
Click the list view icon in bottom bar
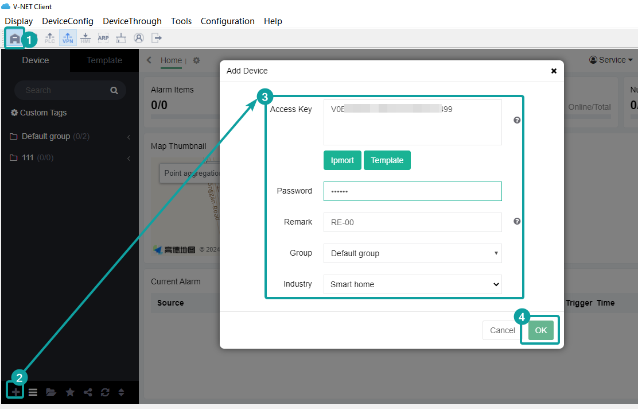(33, 392)
